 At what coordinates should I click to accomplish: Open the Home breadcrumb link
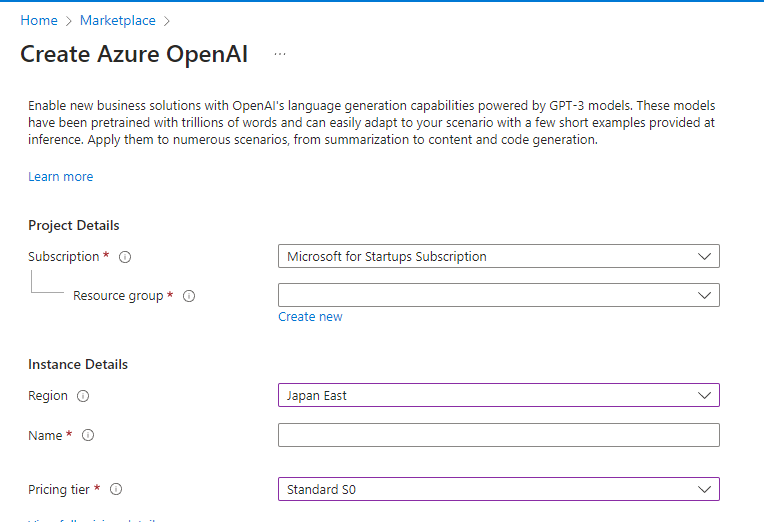pos(39,20)
